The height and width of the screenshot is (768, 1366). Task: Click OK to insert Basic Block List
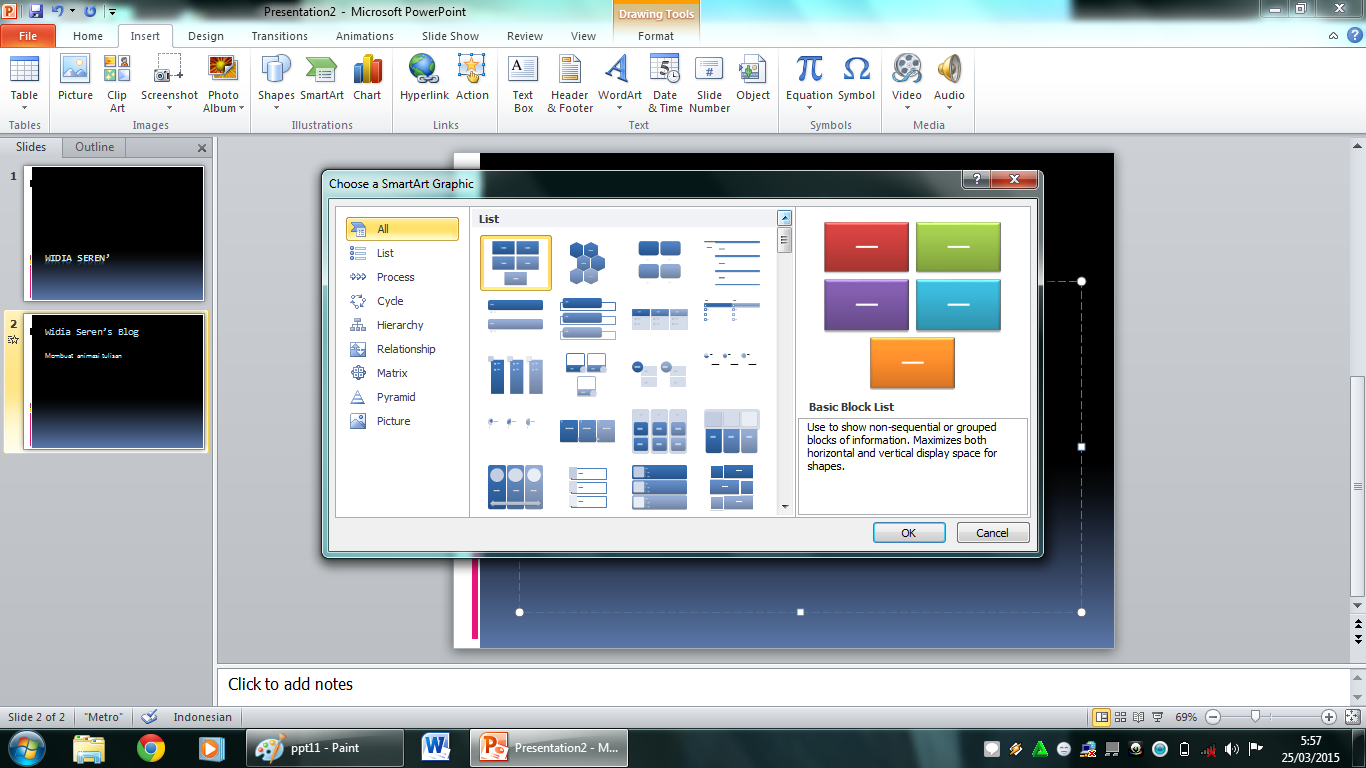[908, 532]
